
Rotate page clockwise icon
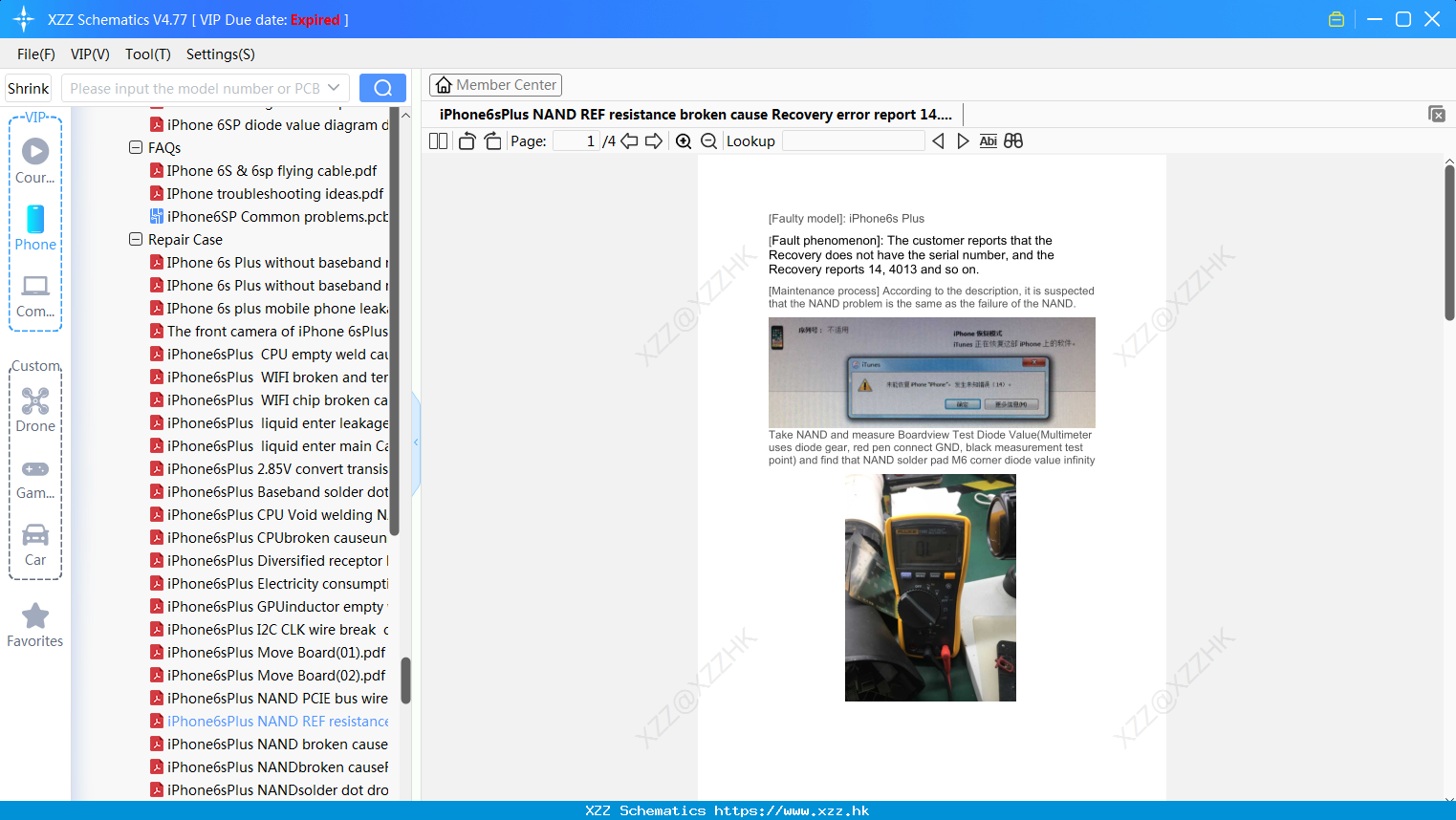click(492, 141)
